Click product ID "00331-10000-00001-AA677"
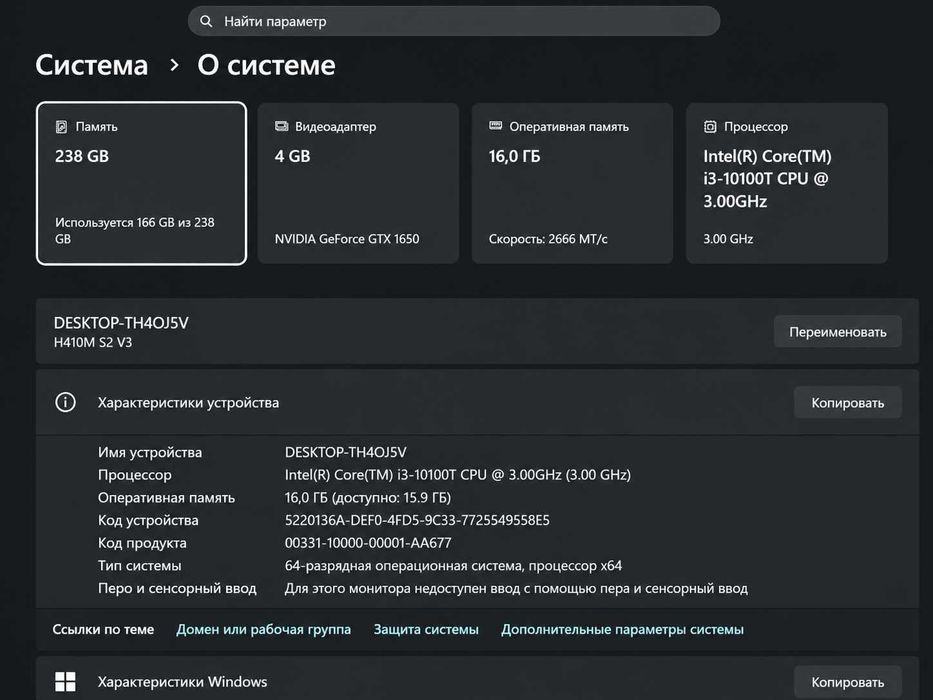The height and width of the screenshot is (700, 933). tap(368, 543)
